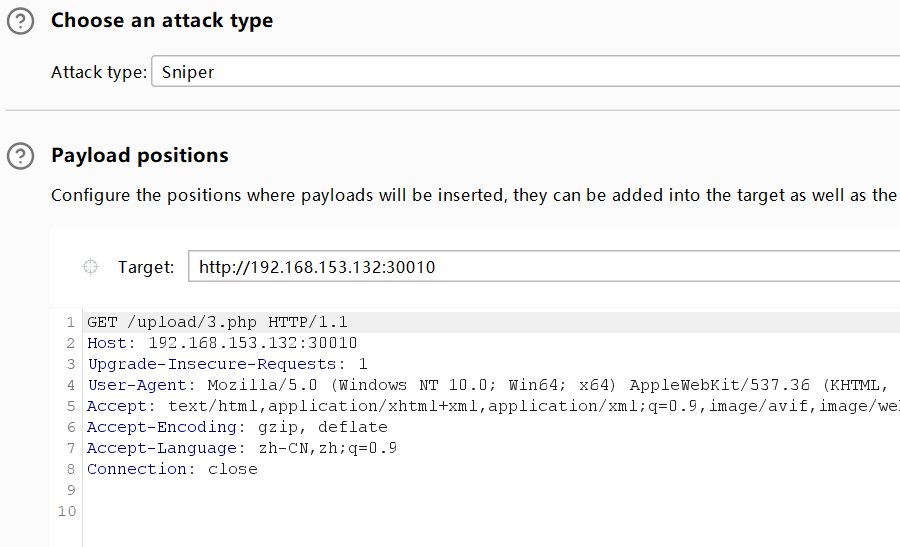Click empty line 10 in request editor

pos(491,511)
